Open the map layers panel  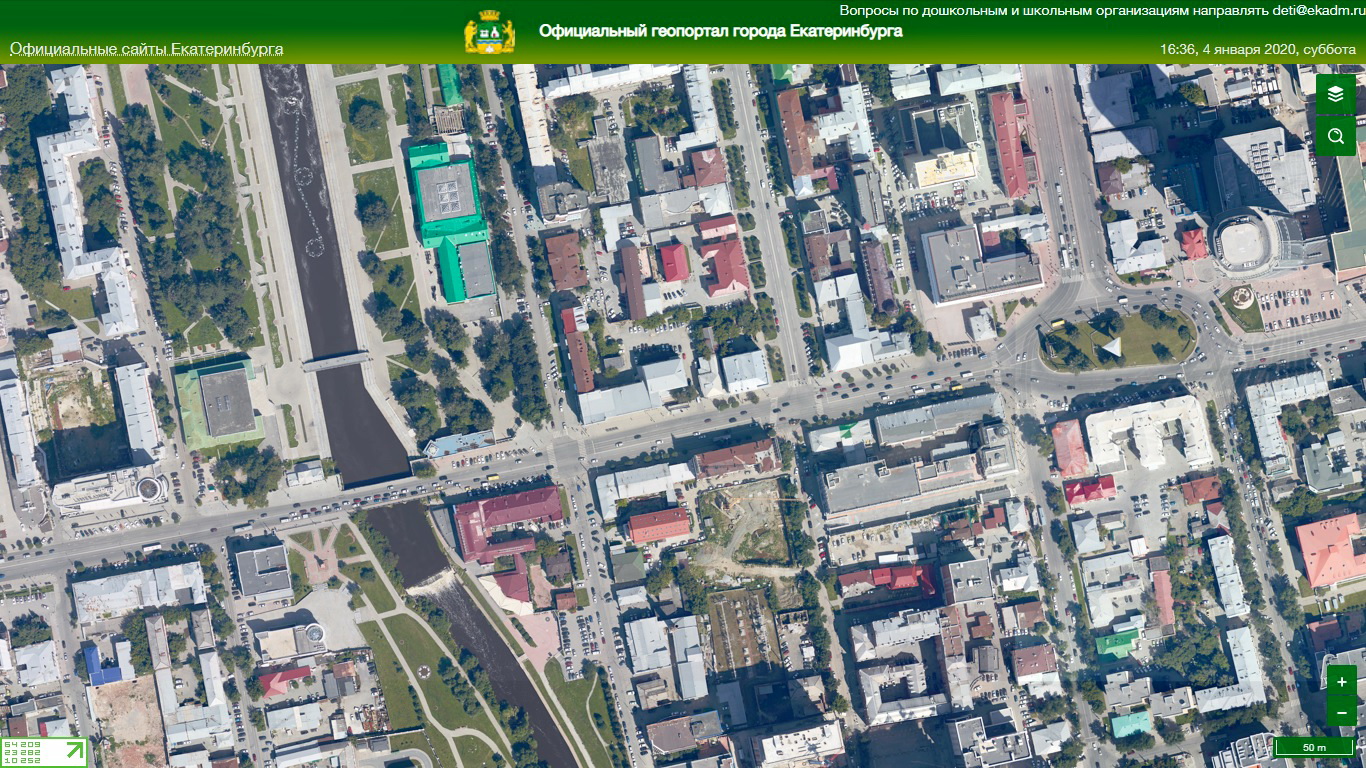[x=1335, y=94]
